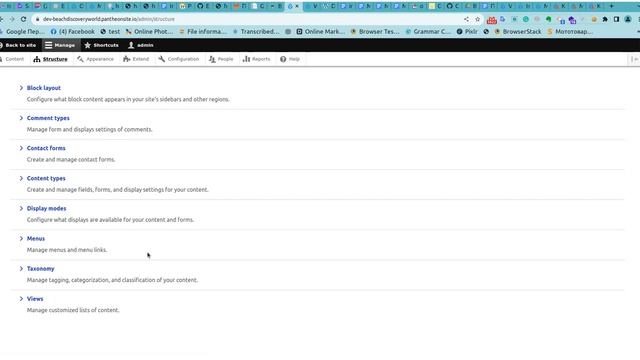Bookmark this page with star icon
Image resolution: width=640 pixels, height=360 pixels.
click(x=478, y=19)
